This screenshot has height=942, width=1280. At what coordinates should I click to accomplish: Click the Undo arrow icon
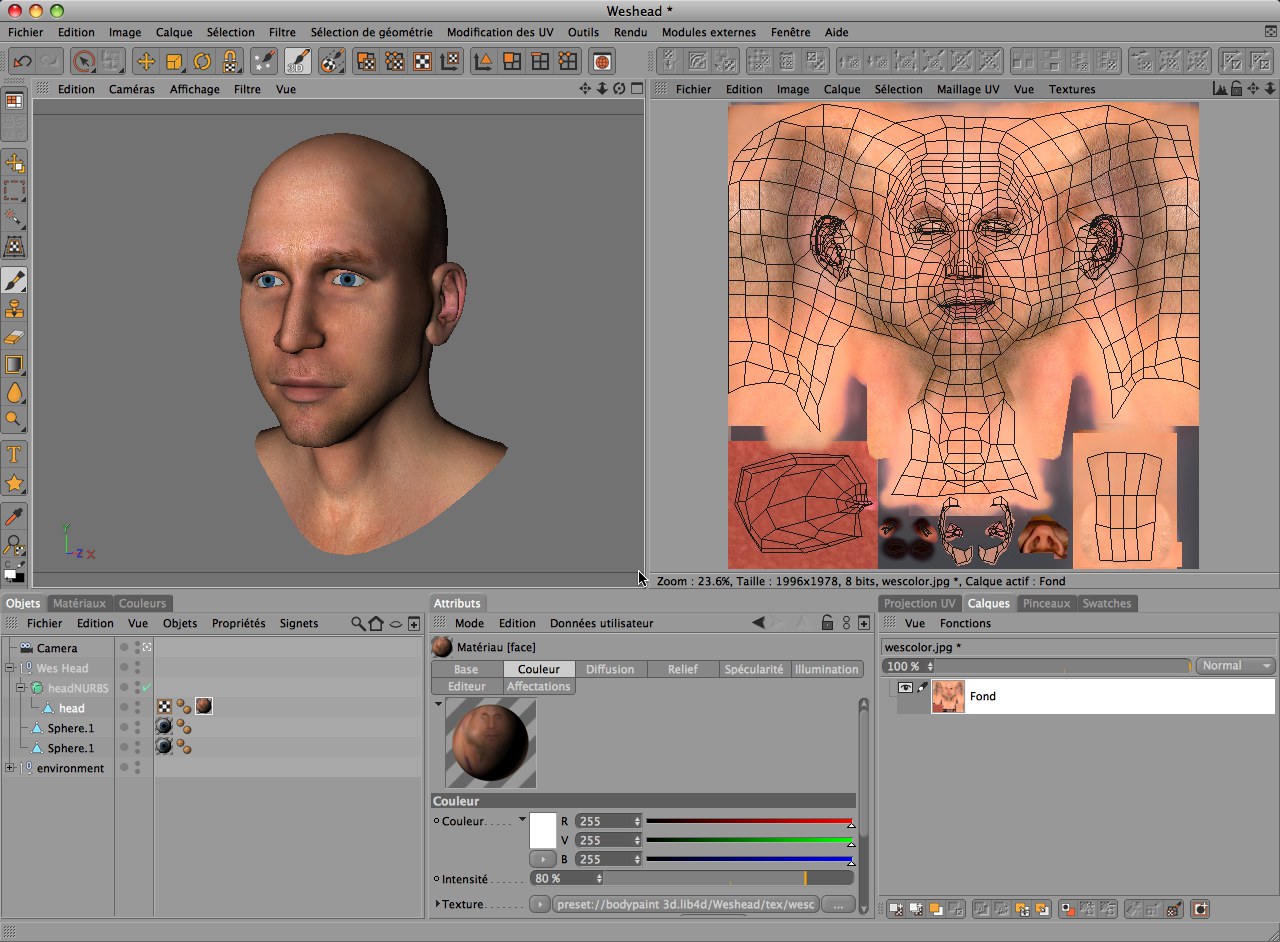click(x=22, y=62)
